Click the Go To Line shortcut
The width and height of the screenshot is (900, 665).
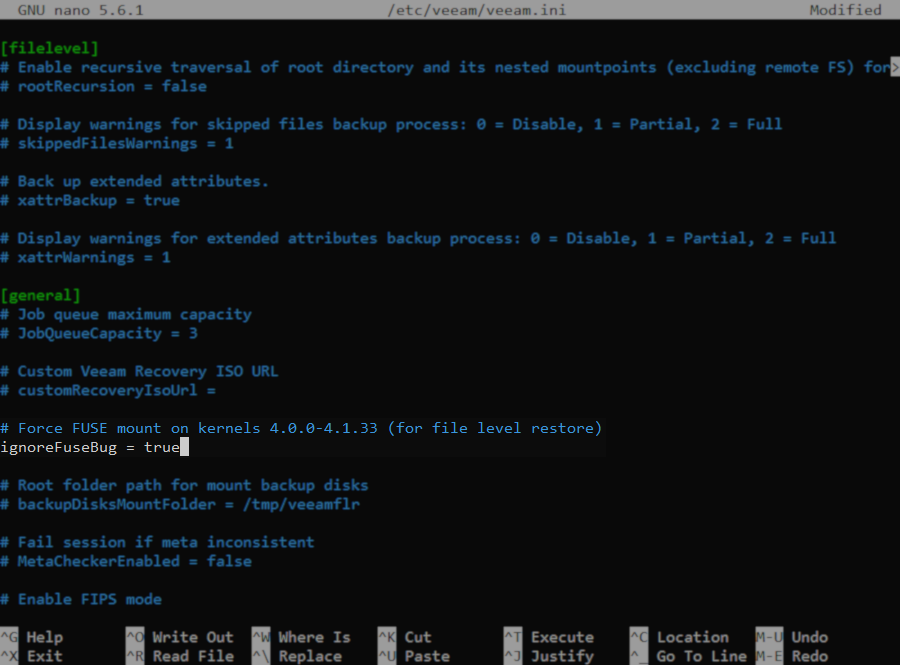click(x=688, y=656)
